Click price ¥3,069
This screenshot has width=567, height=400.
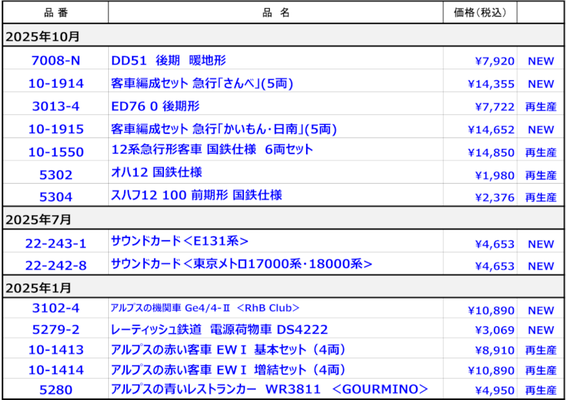pyautogui.click(x=494, y=330)
